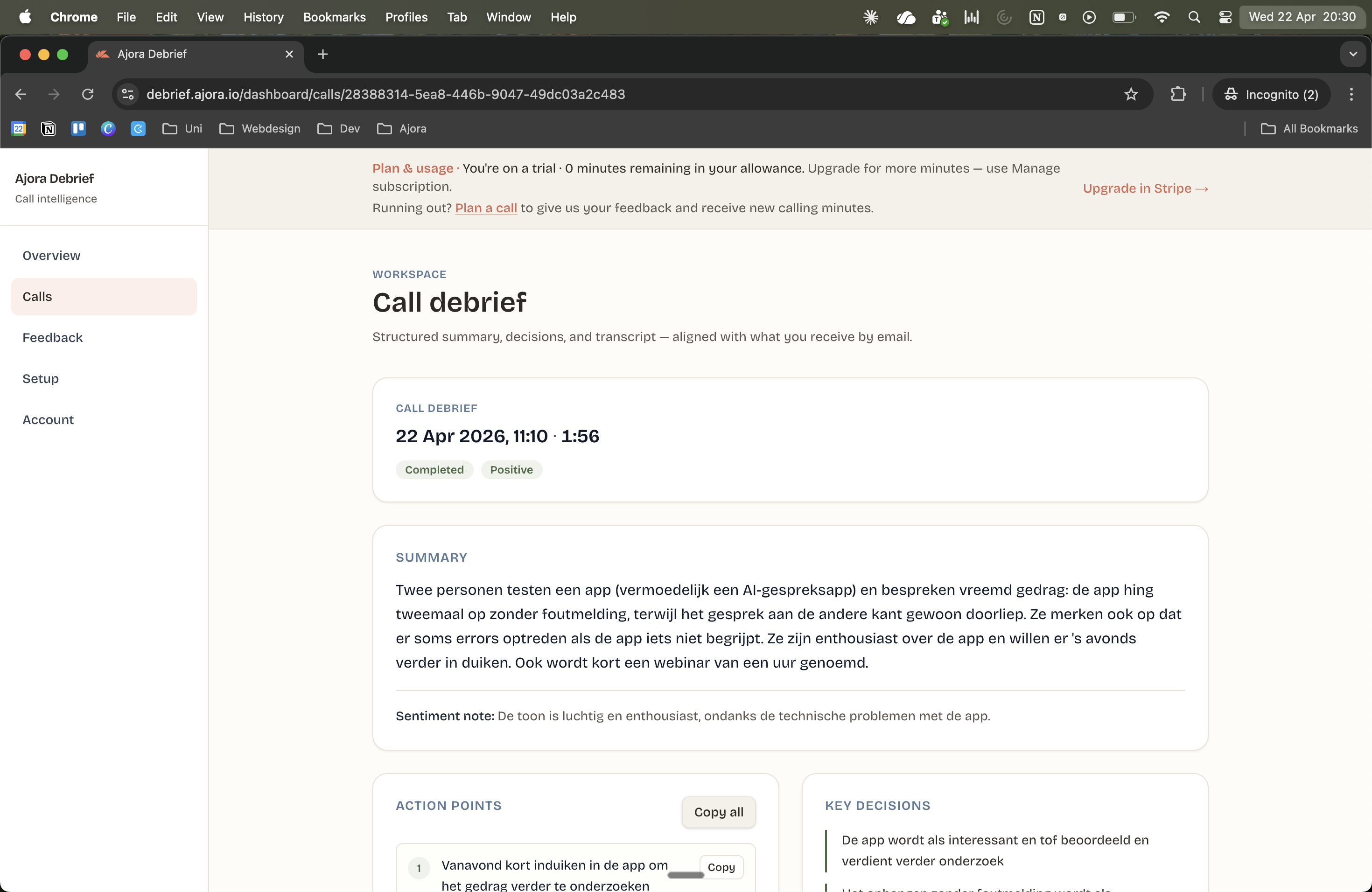Screen dimensions: 1372x892
Task: Open the Help menu
Action: pyautogui.click(x=563, y=17)
